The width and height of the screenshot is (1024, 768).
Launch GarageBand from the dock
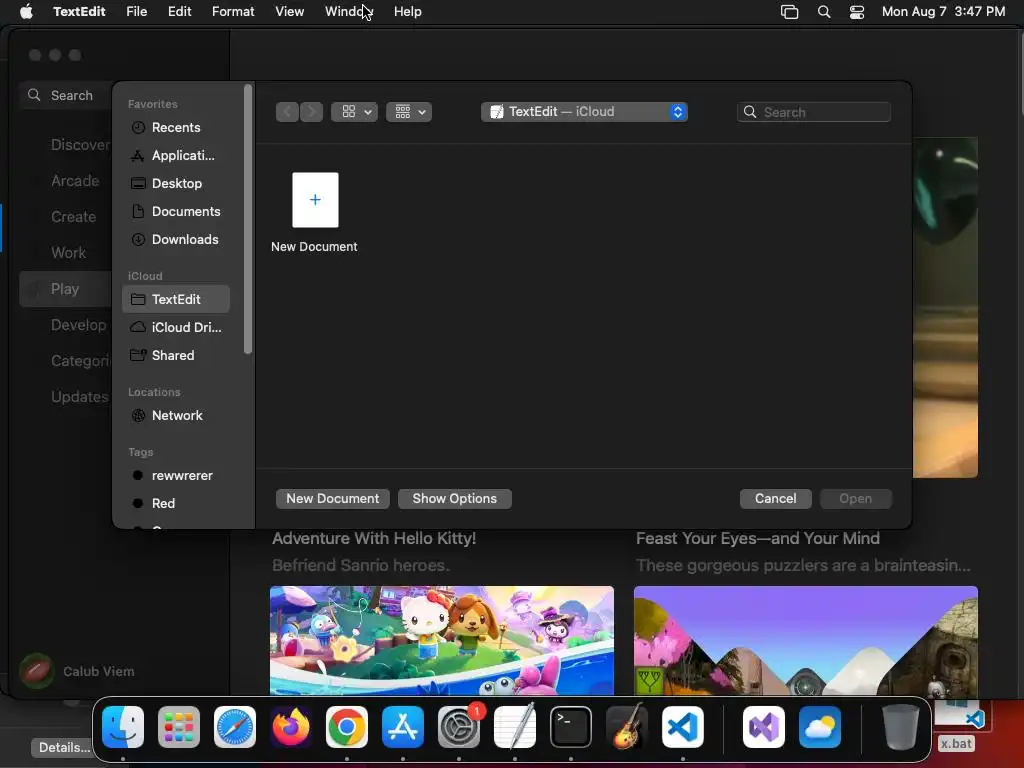627,727
